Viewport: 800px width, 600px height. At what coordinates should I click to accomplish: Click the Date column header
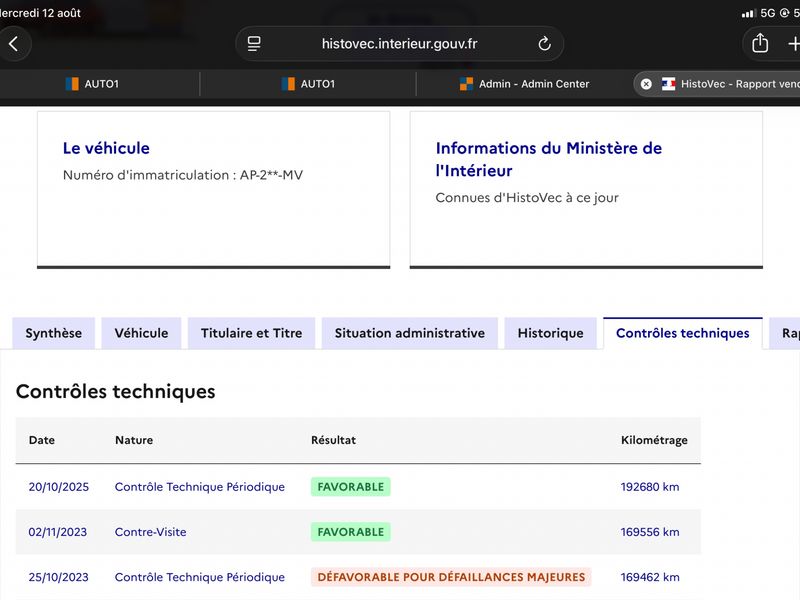42,440
